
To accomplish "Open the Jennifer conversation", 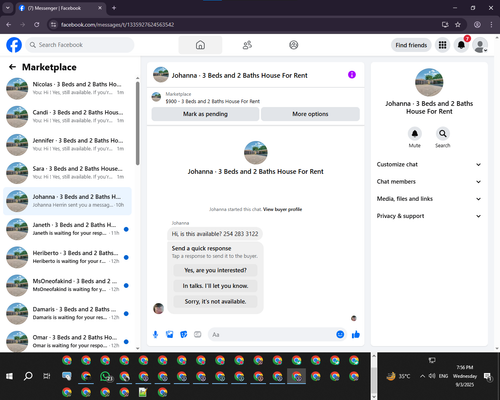I will click(x=67, y=145).
